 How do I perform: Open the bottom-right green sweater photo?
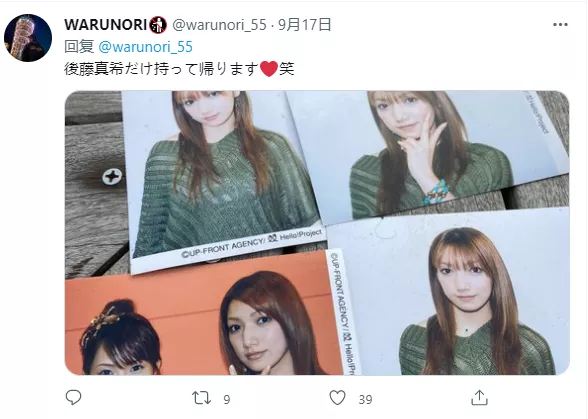(x=452, y=294)
